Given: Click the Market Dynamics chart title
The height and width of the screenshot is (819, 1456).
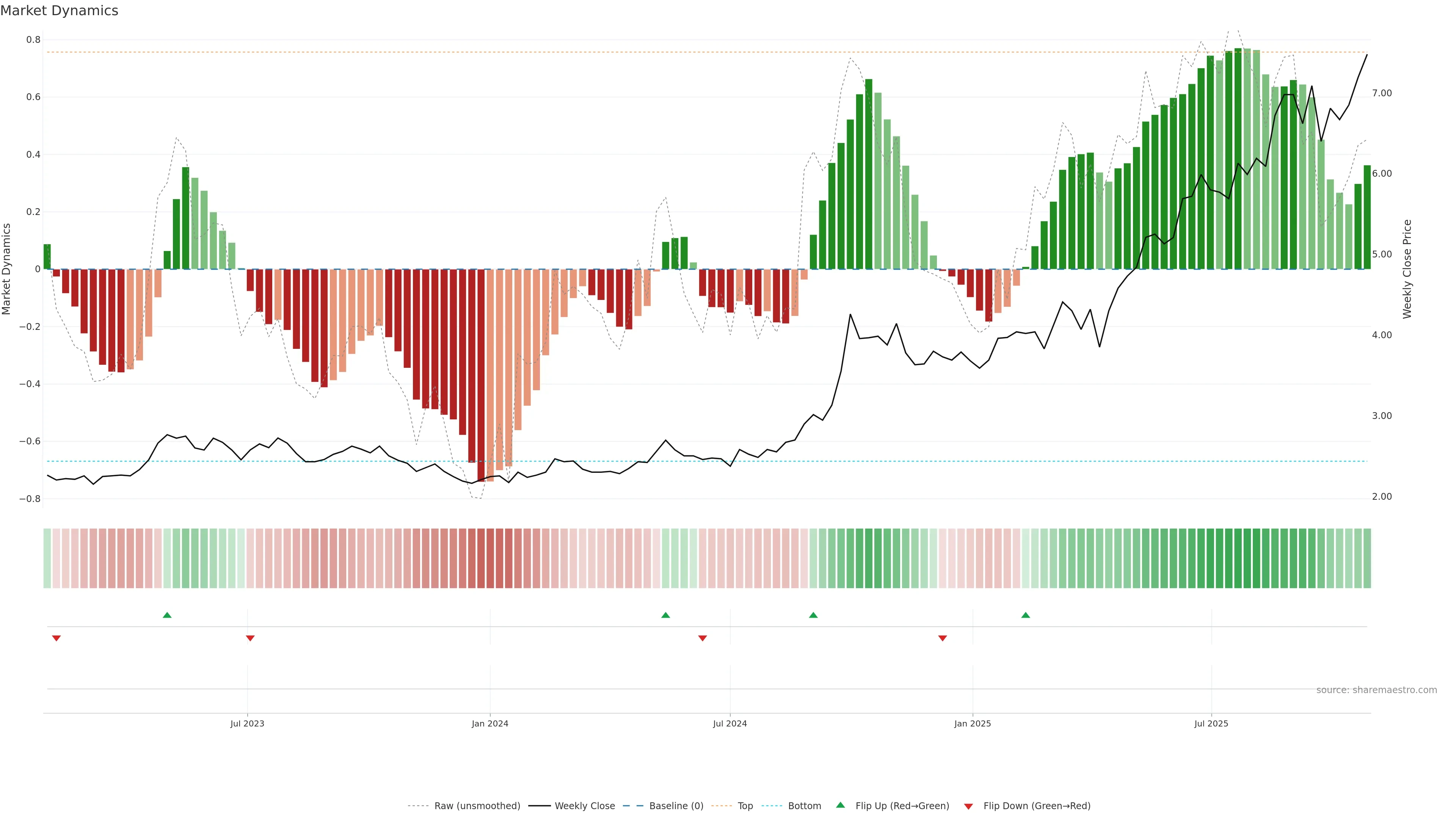Looking at the screenshot, I should (x=60, y=11).
